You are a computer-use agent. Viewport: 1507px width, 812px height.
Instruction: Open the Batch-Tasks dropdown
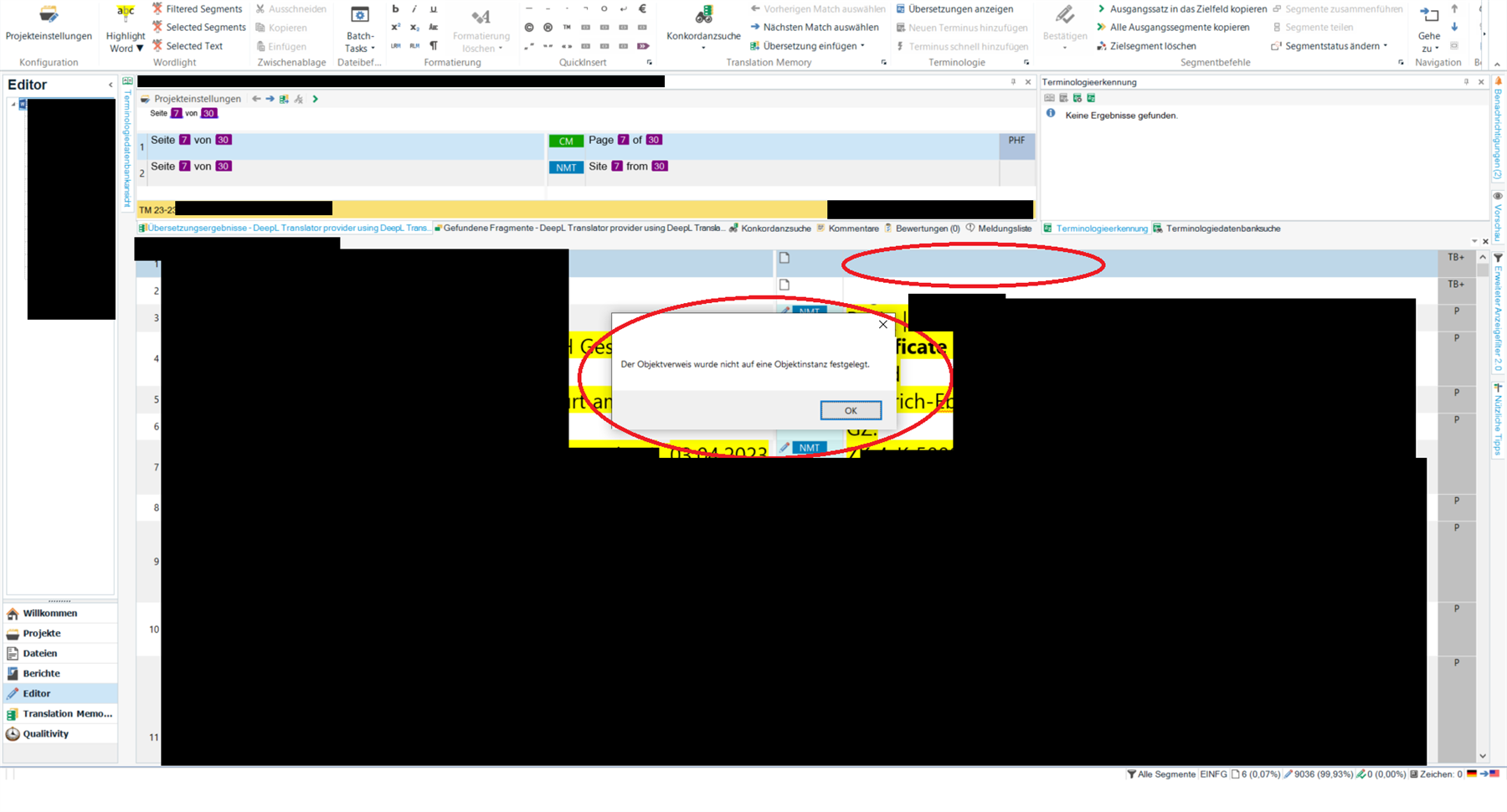(x=360, y=43)
